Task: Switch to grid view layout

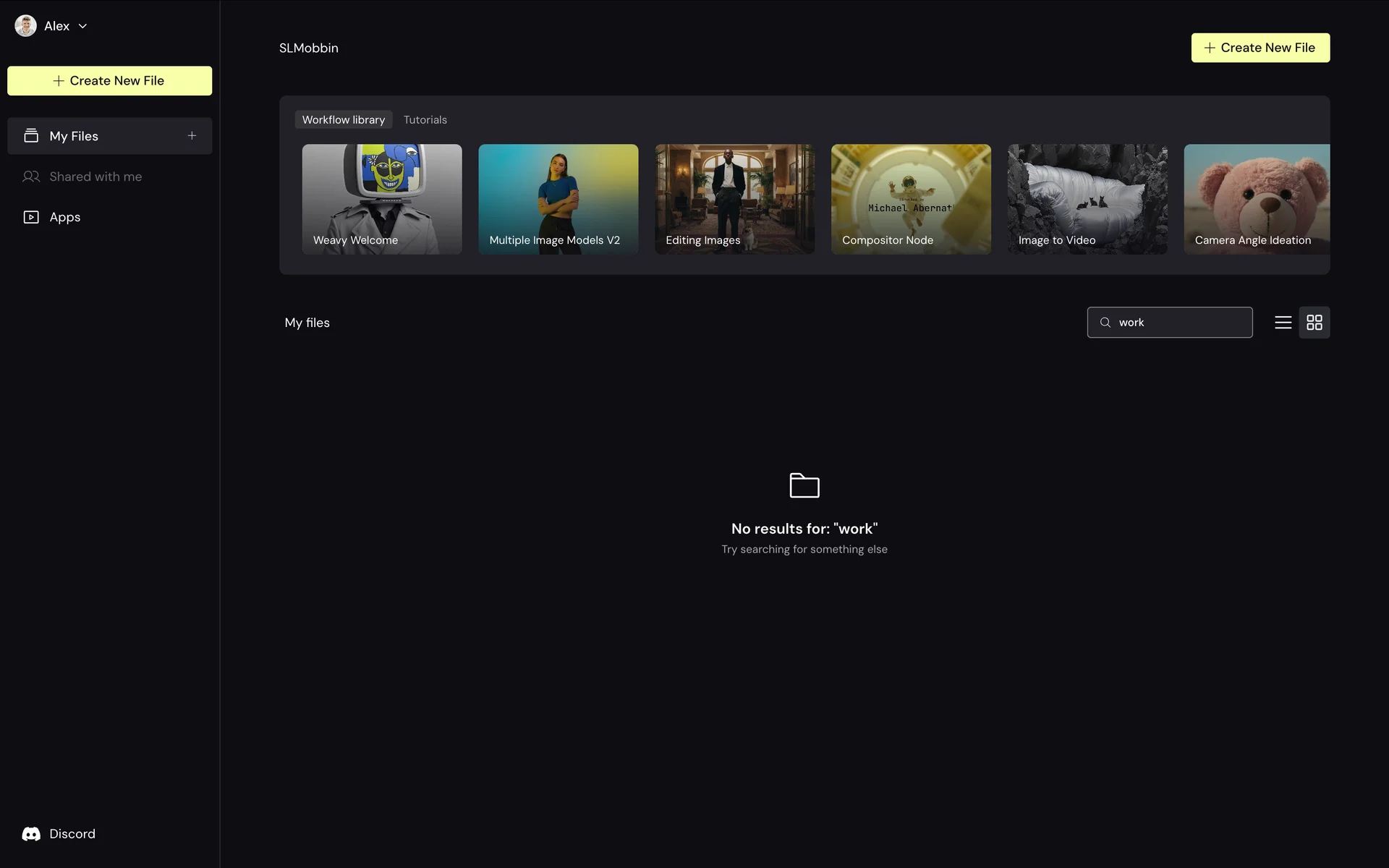Action: pos(1314,323)
